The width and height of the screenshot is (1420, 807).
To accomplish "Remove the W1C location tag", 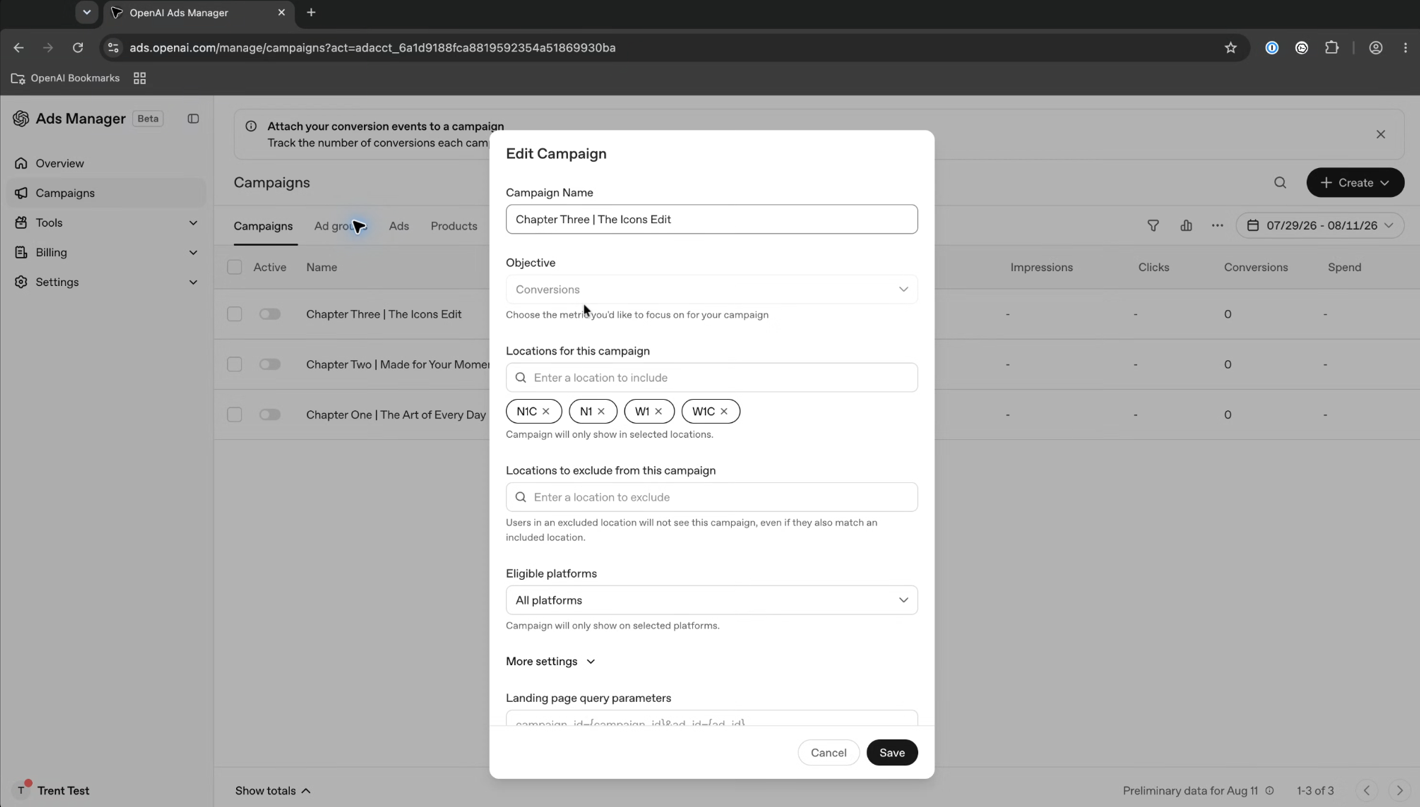I will (x=724, y=412).
